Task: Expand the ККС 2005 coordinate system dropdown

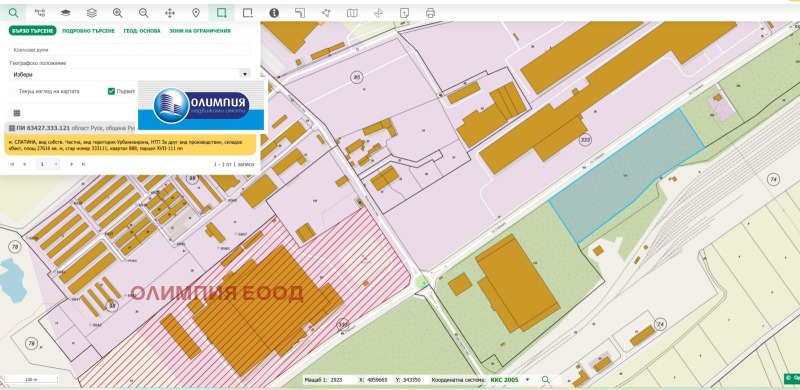Action: (x=527, y=380)
